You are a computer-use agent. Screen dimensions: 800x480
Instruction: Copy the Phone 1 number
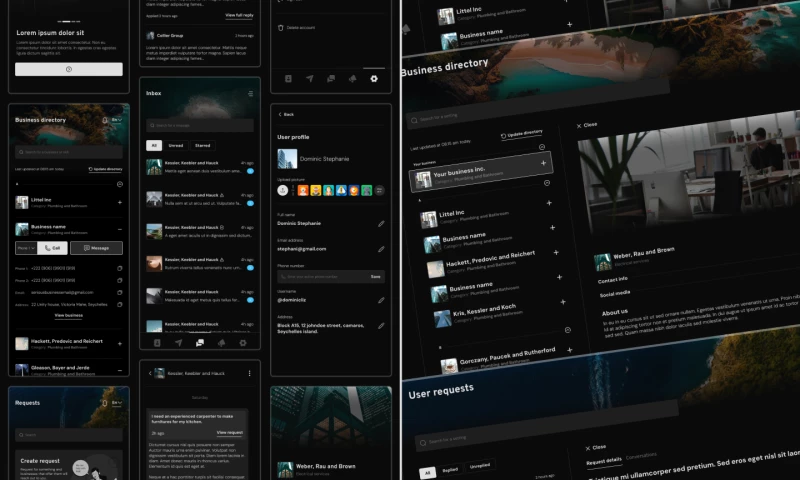120,268
